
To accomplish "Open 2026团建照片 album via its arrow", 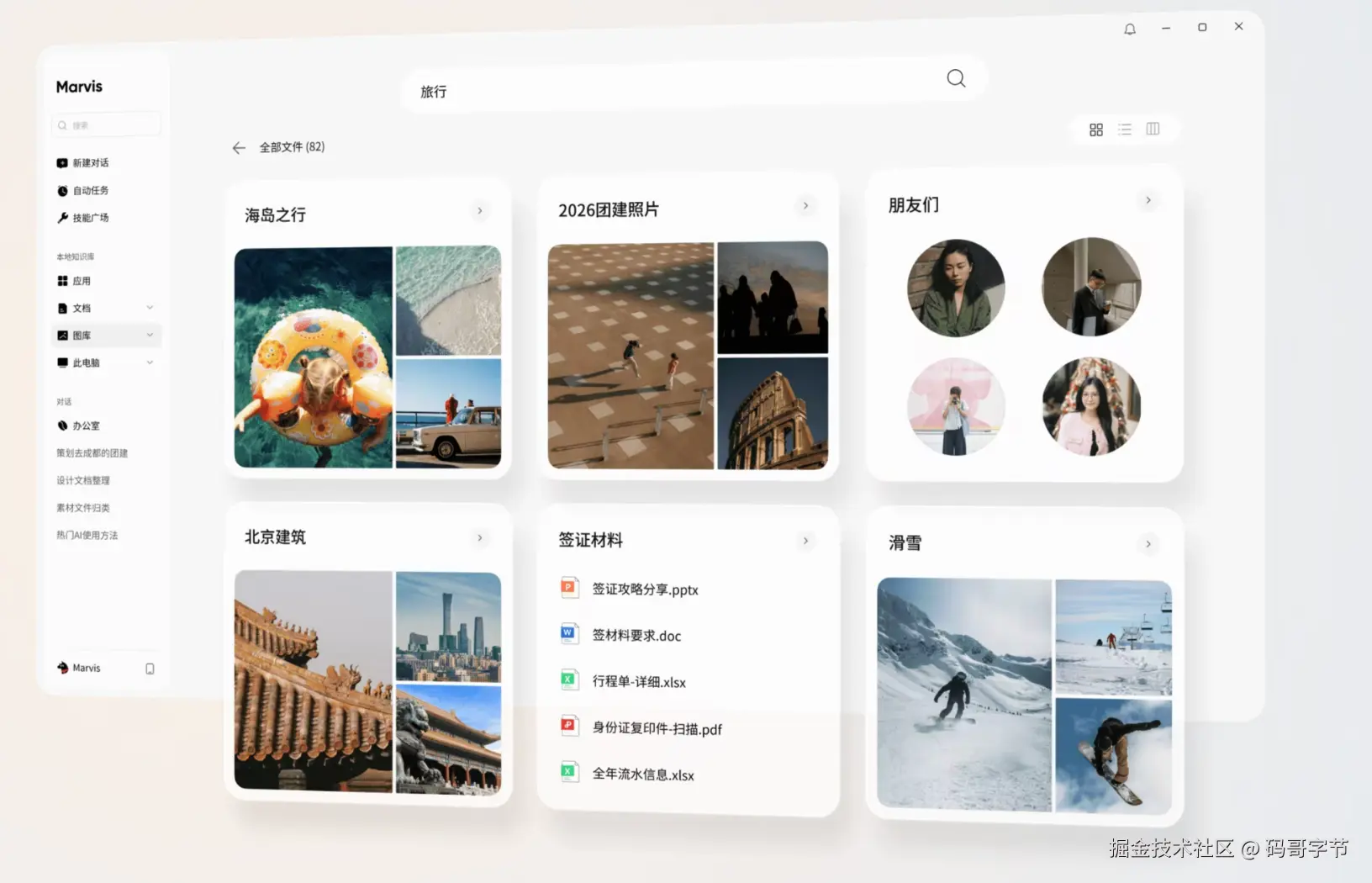I will 805,206.
